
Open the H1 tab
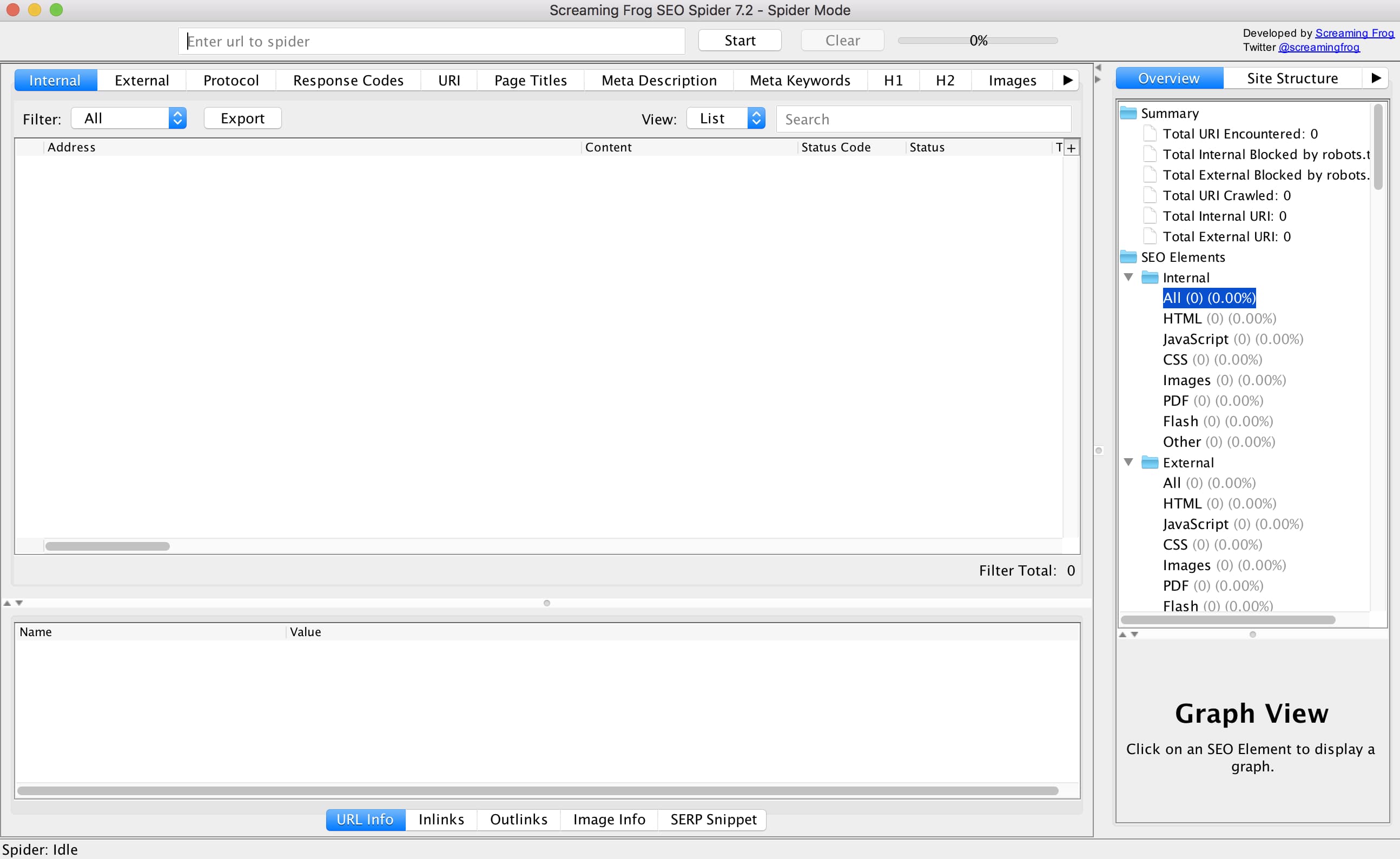coord(893,80)
